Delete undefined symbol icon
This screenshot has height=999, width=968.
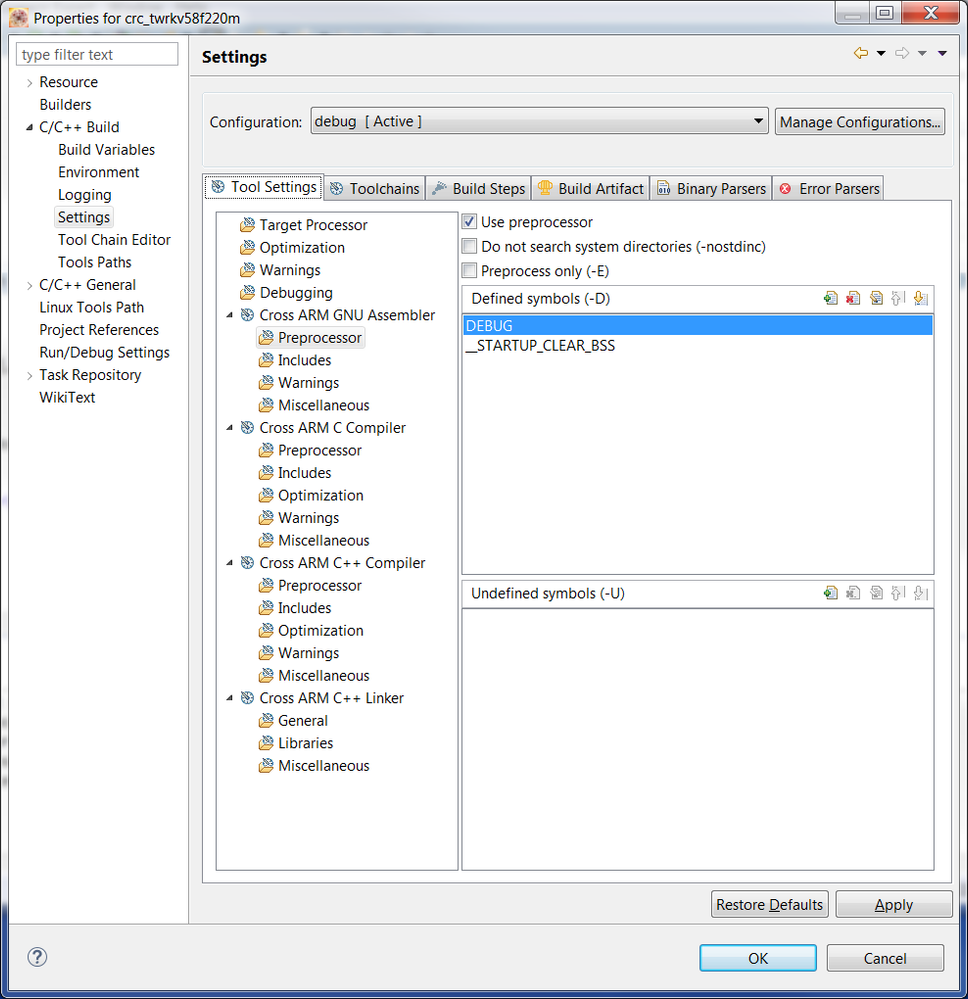[x=853, y=593]
